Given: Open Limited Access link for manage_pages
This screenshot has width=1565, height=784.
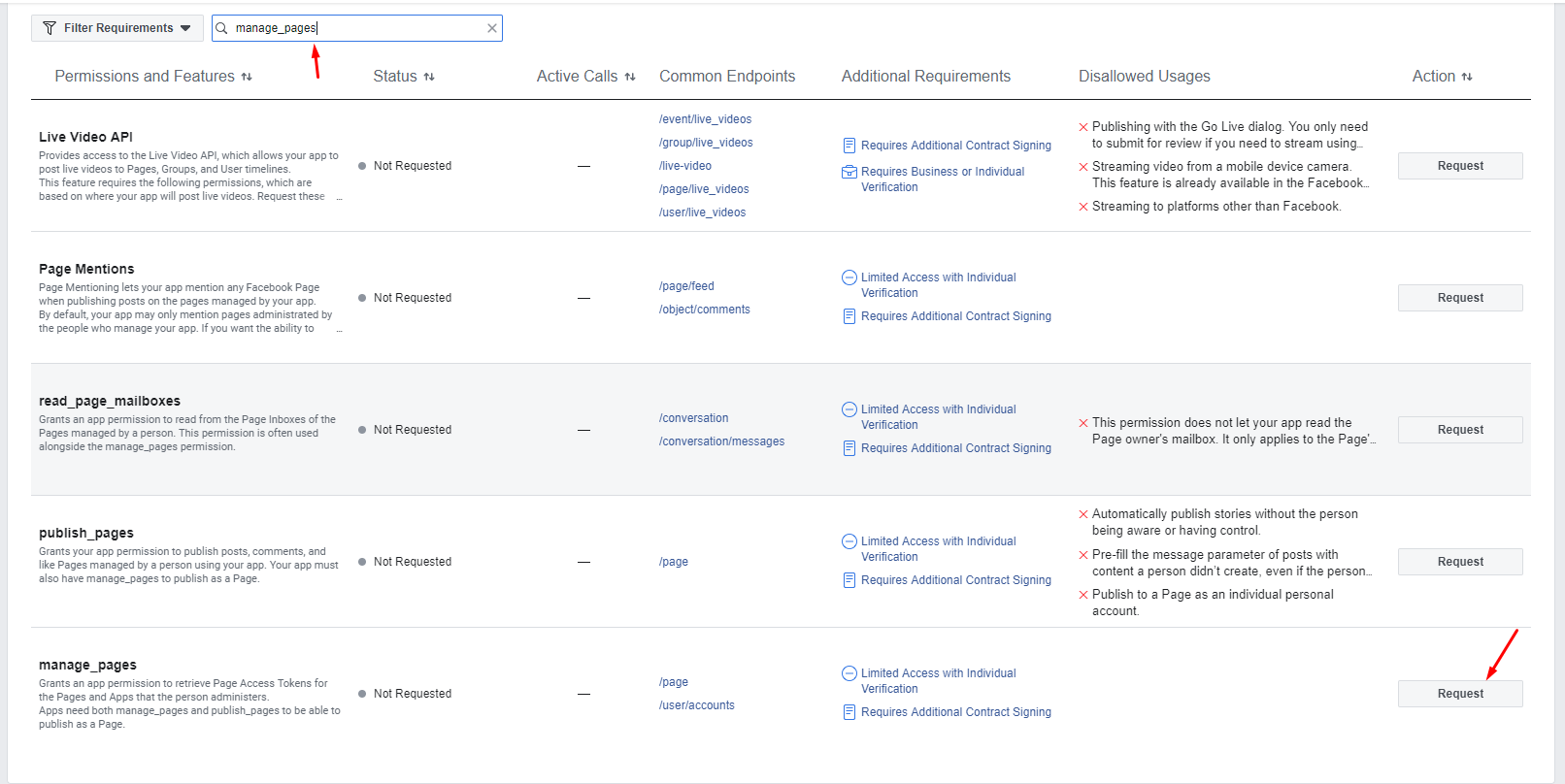Looking at the screenshot, I should 939,681.
